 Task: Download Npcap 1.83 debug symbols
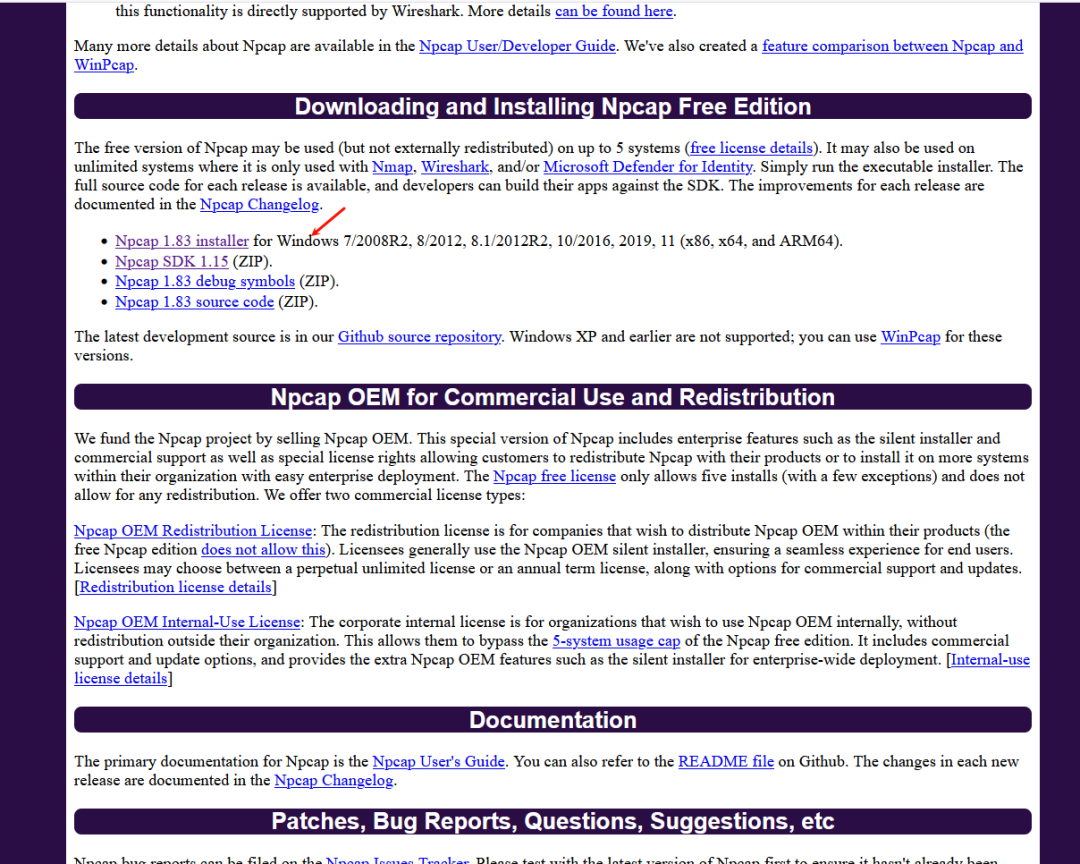tap(205, 281)
